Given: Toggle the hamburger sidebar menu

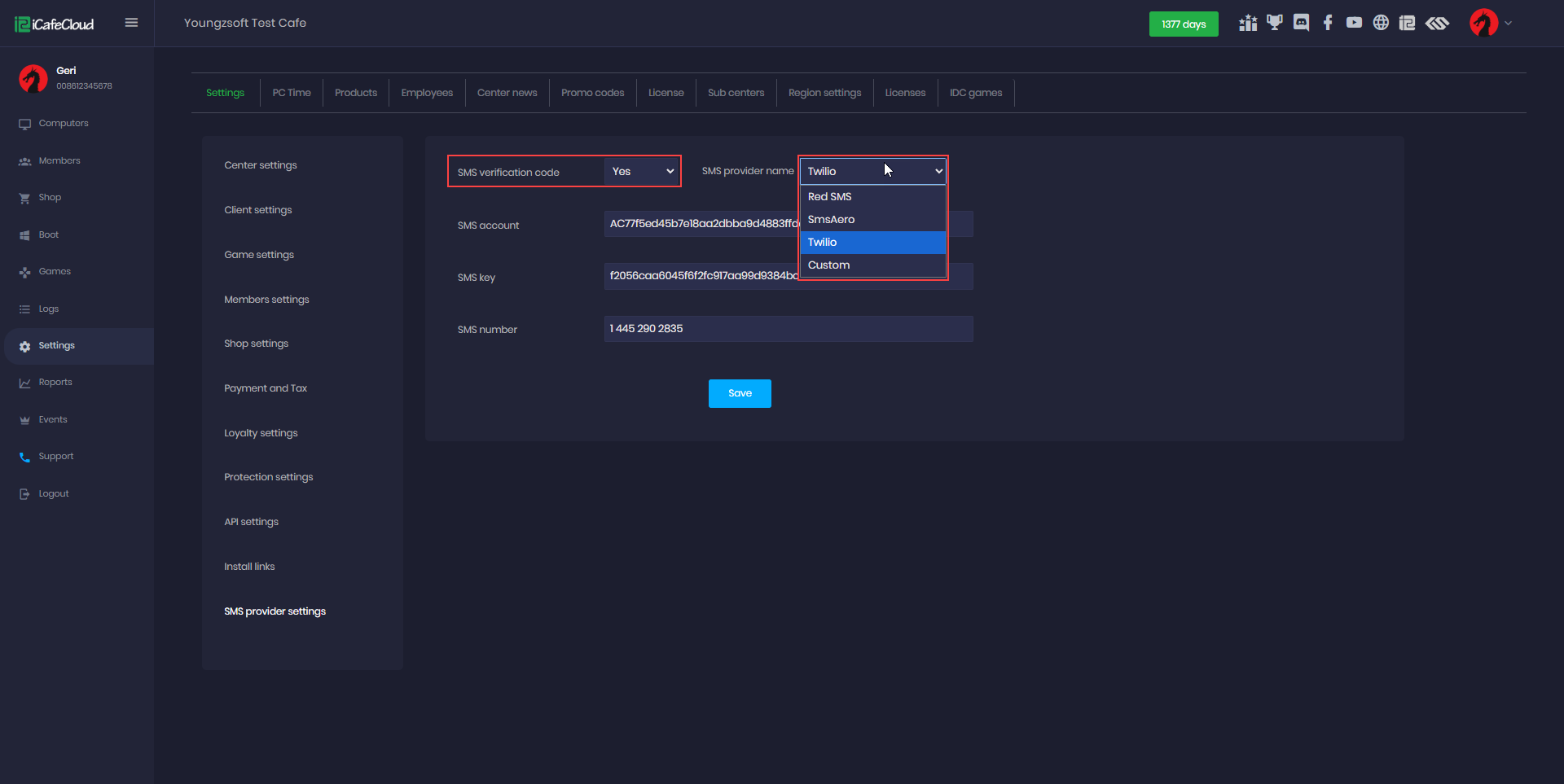Looking at the screenshot, I should point(131,23).
